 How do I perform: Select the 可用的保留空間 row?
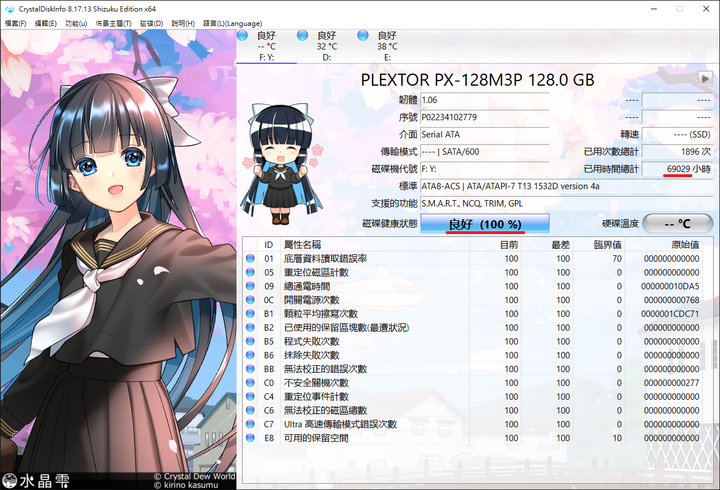(x=473, y=438)
